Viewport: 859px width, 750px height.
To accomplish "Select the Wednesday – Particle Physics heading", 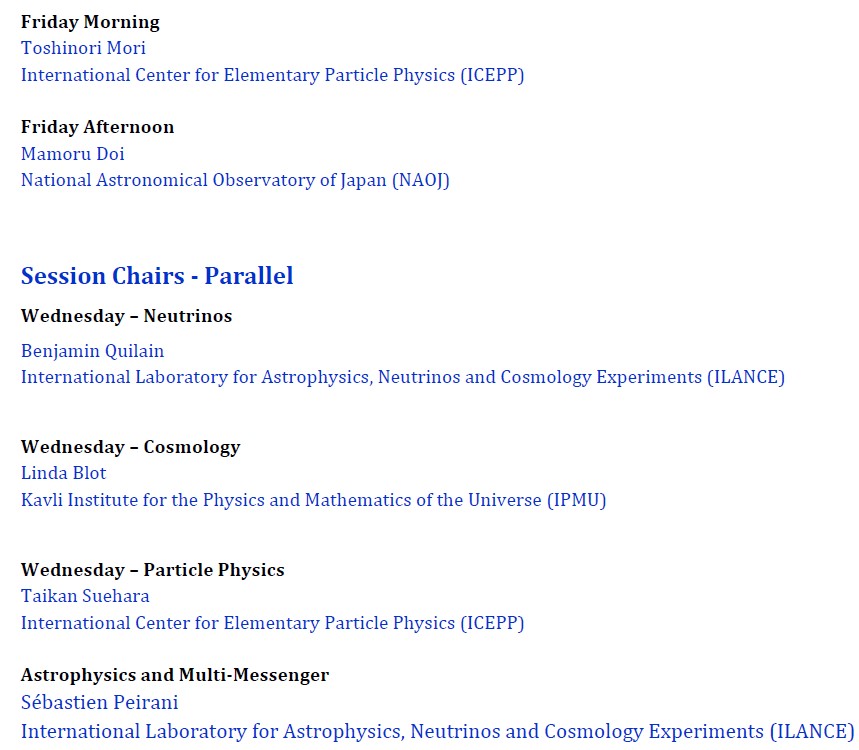I will 152,570.
